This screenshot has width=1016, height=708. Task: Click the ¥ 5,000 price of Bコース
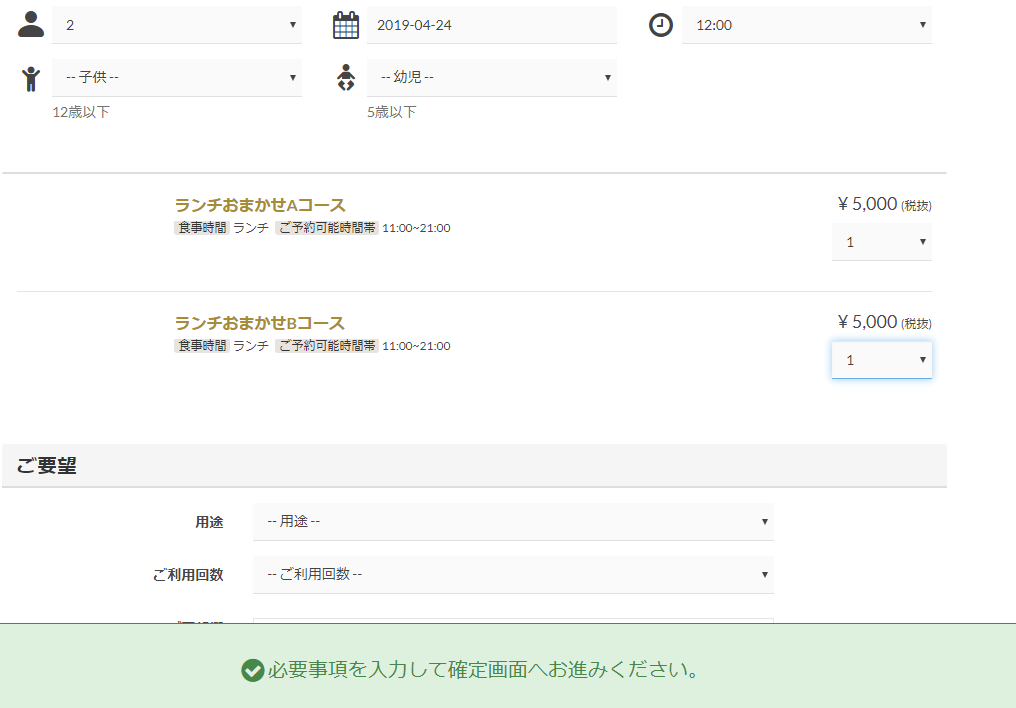tap(867, 322)
